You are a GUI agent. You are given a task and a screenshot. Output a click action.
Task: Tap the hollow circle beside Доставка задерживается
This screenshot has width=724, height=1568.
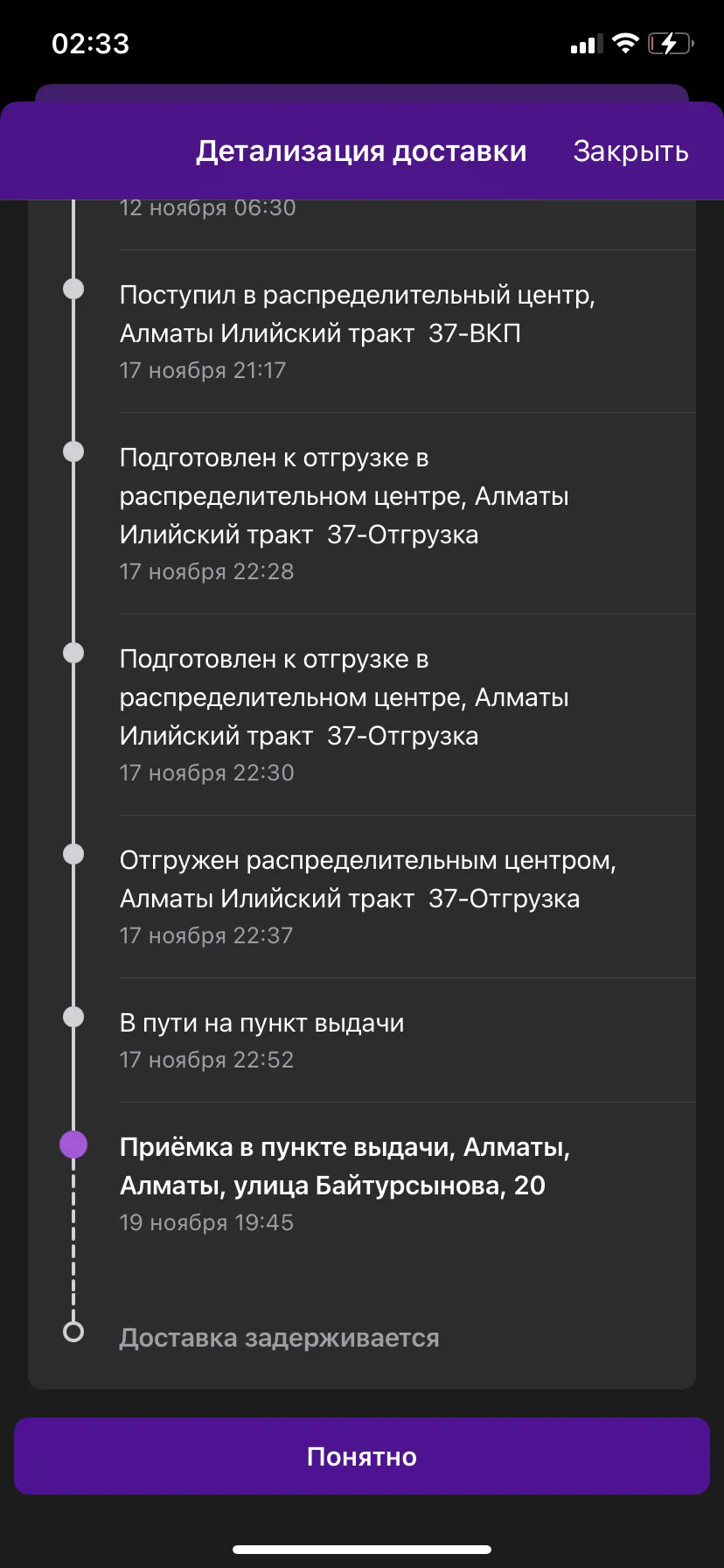tap(73, 1332)
